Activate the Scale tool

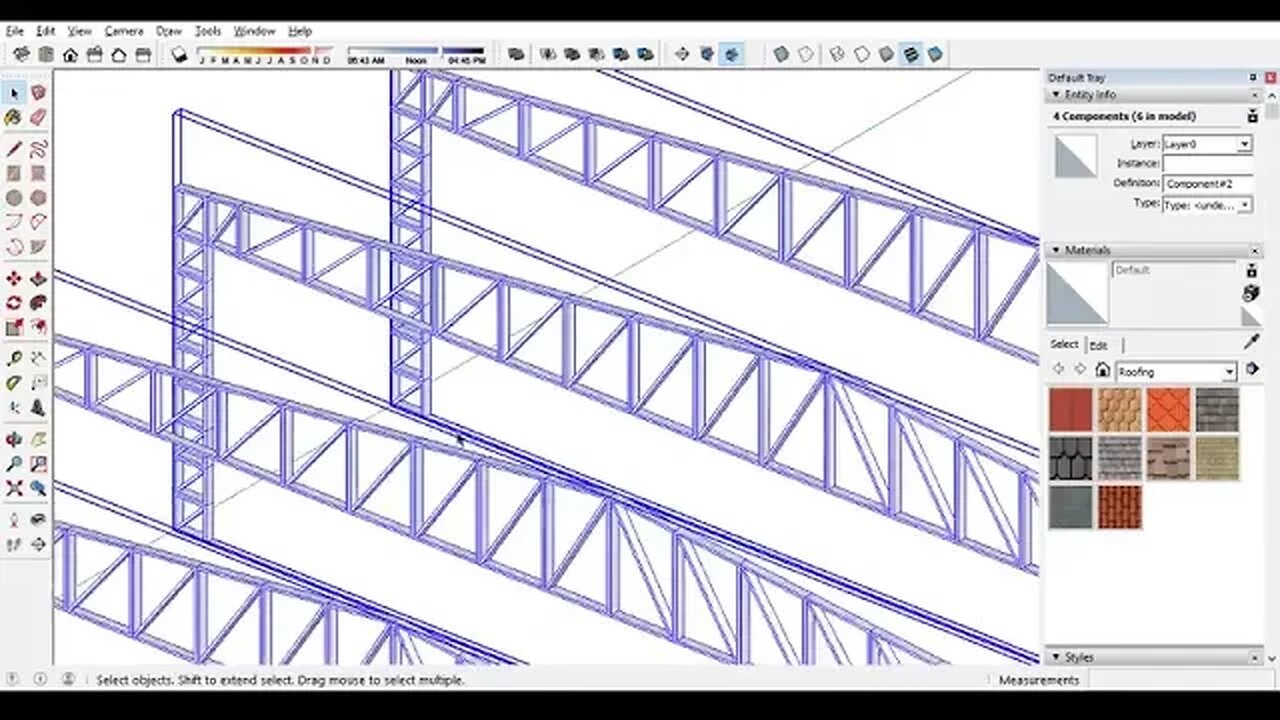pos(14,327)
